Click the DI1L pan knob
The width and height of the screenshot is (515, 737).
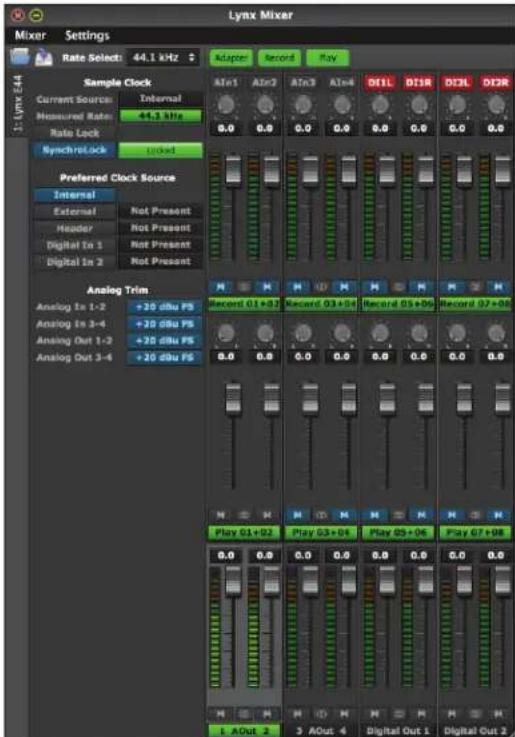pos(380,105)
